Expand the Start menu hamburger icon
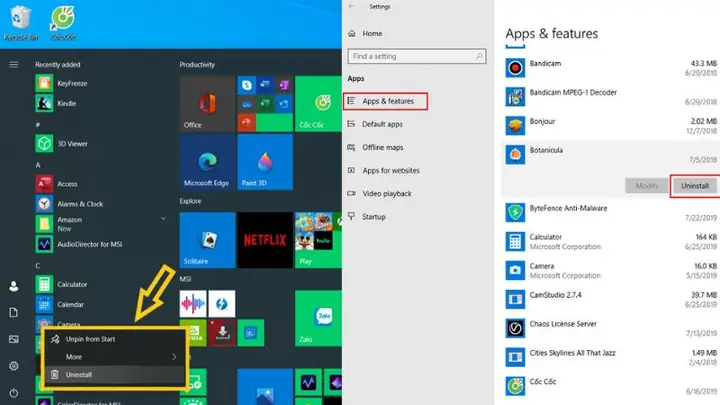Screen dimensions: 720x405 pos(14,65)
